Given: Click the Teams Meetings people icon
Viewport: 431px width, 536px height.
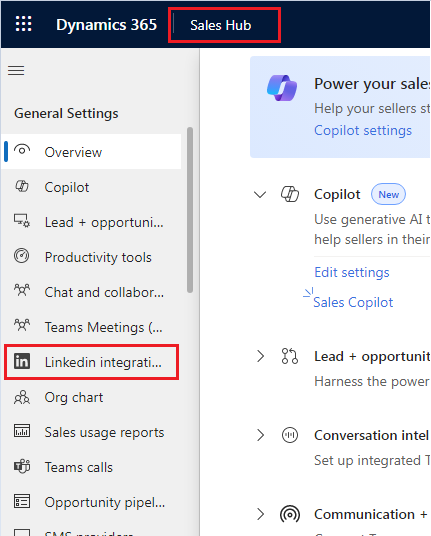Looking at the screenshot, I should tap(22, 325).
